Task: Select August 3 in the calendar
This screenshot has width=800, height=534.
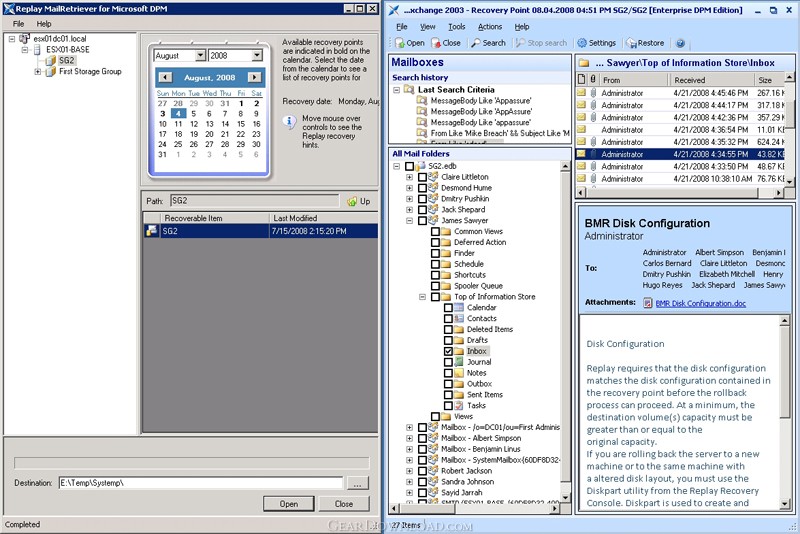Action: pos(162,114)
